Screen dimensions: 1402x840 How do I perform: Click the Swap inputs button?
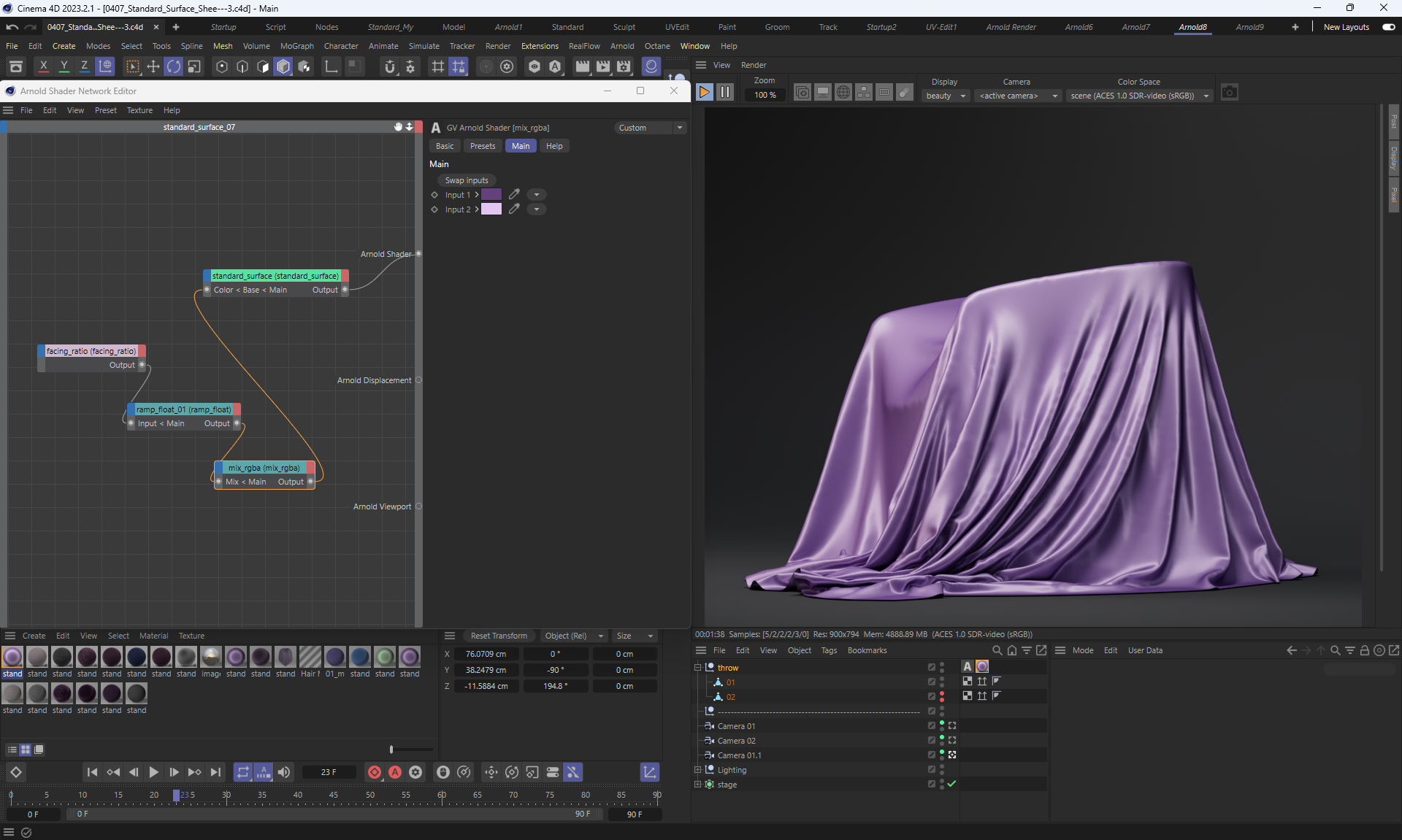click(x=467, y=180)
